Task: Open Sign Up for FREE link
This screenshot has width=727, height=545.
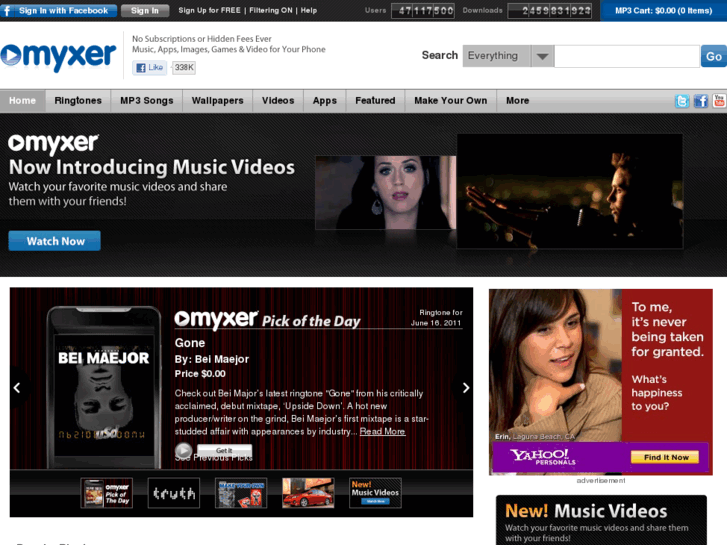Action: 210,10
